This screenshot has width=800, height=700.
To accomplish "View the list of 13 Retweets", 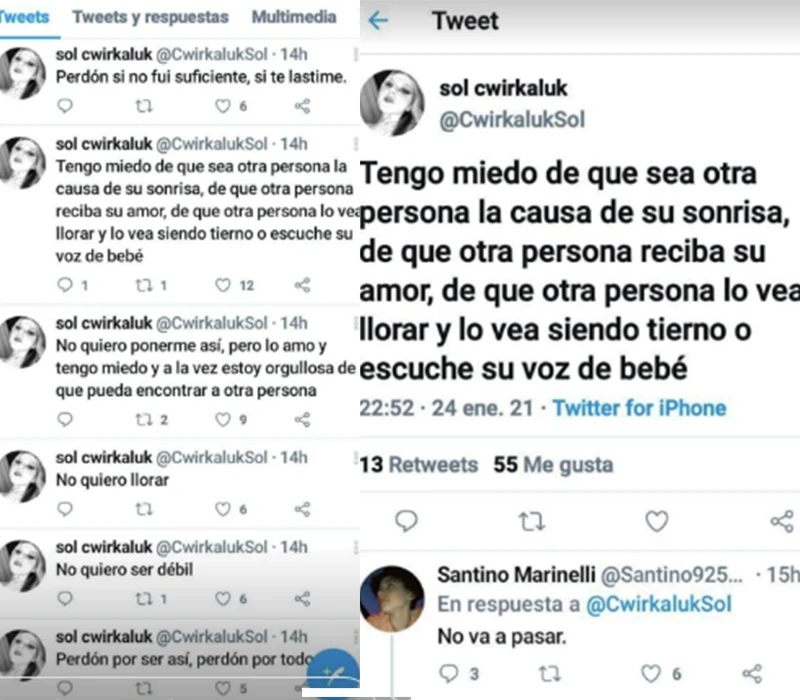I will tap(419, 465).
